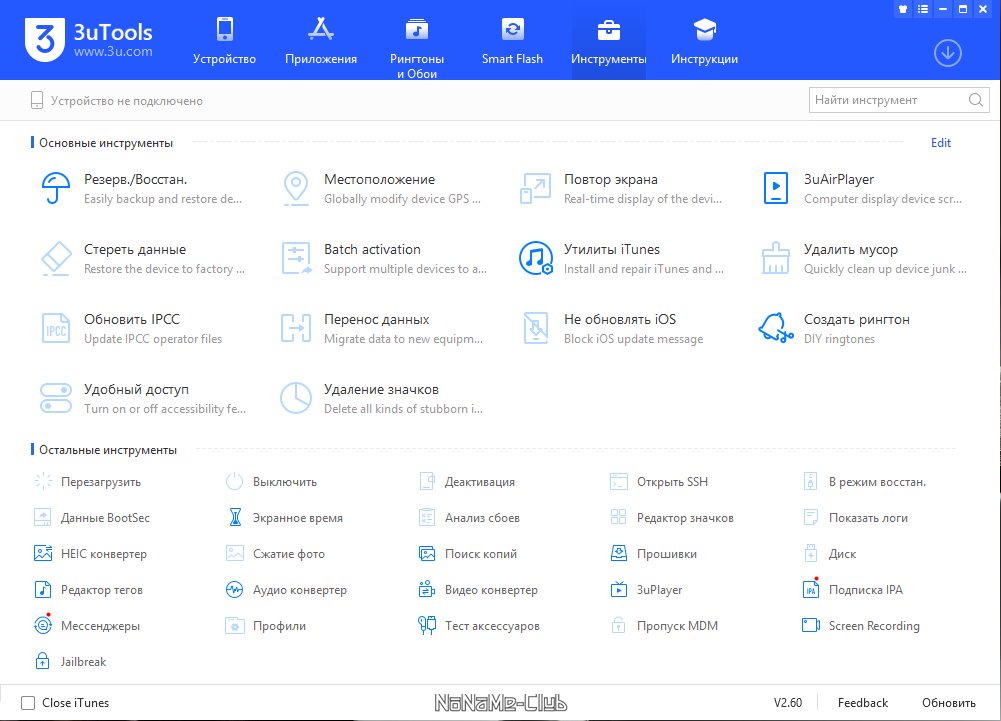This screenshot has width=1001, height=721.
Task: Click the Screen Recording icon
Action: click(811, 625)
